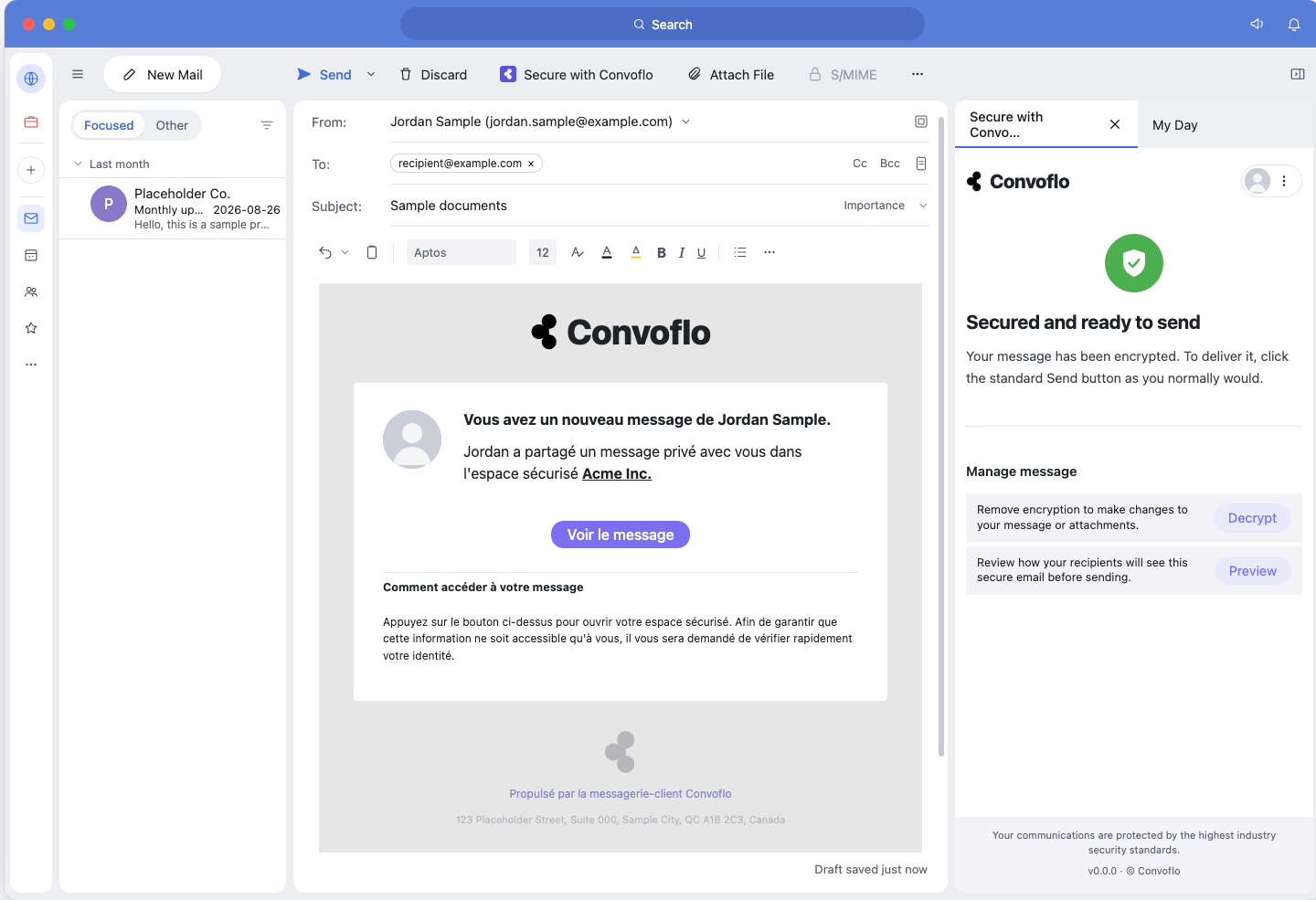Open the Importance dropdown

886,206
